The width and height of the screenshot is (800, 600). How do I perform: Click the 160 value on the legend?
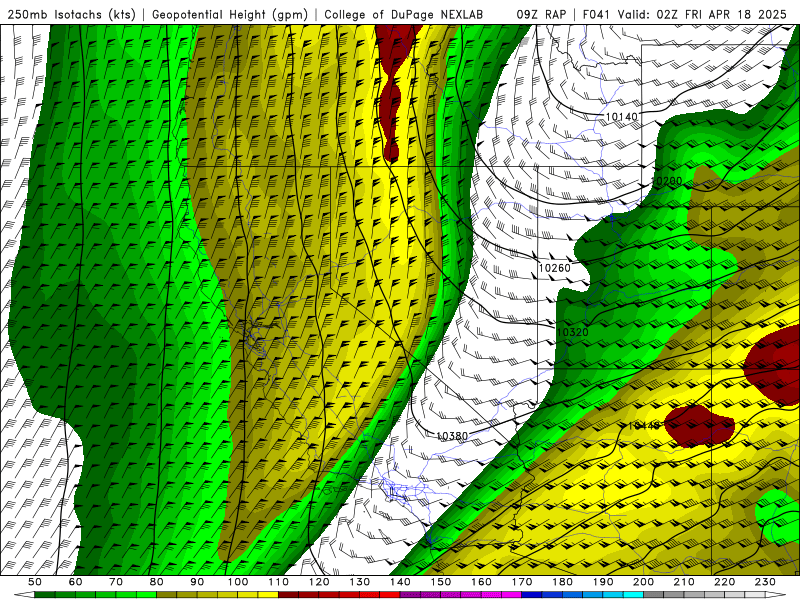[481, 582]
